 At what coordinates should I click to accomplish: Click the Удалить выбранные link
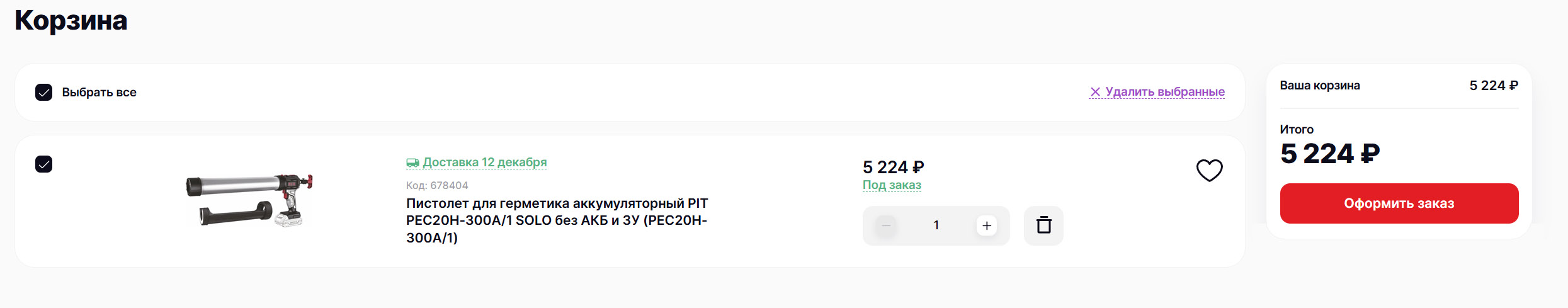coord(1164,92)
